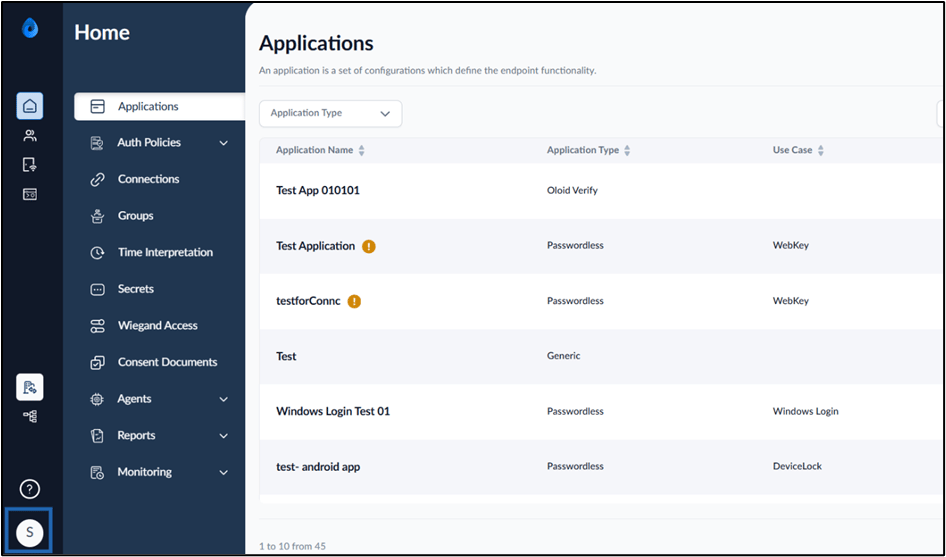
Task: Open the Test Application row name
Action: tap(316, 246)
